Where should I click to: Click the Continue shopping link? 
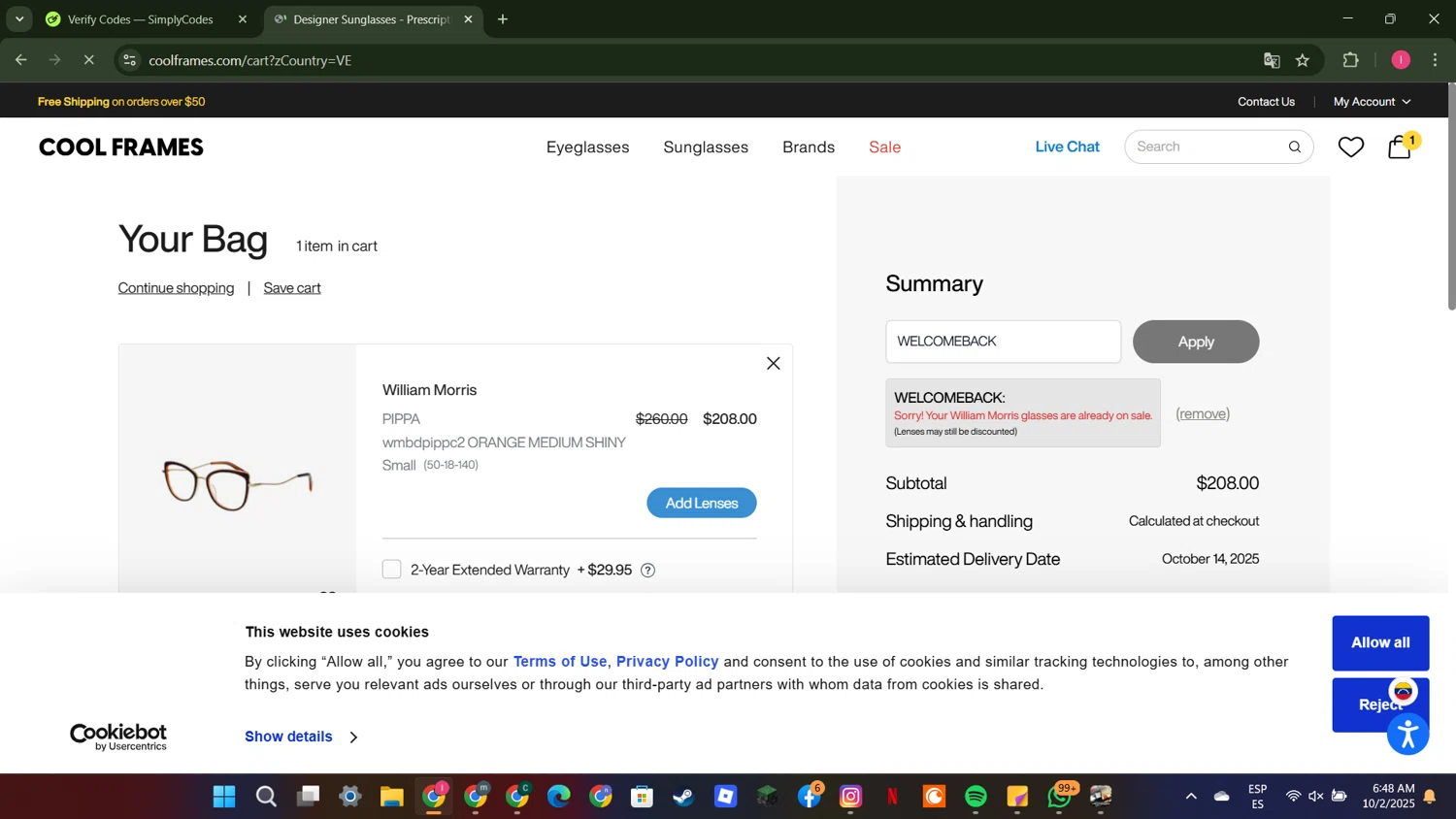point(176,288)
